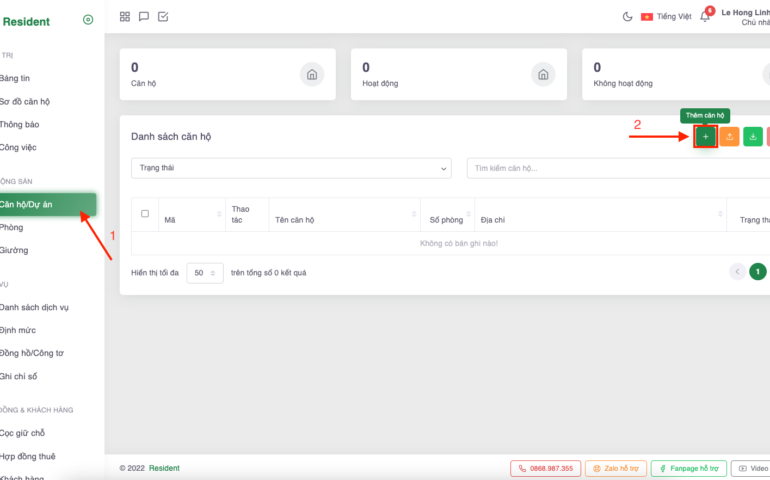Tick the select-all checkbox in table header
The width and height of the screenshot is (770, 480).
click(x=145, y=213)
